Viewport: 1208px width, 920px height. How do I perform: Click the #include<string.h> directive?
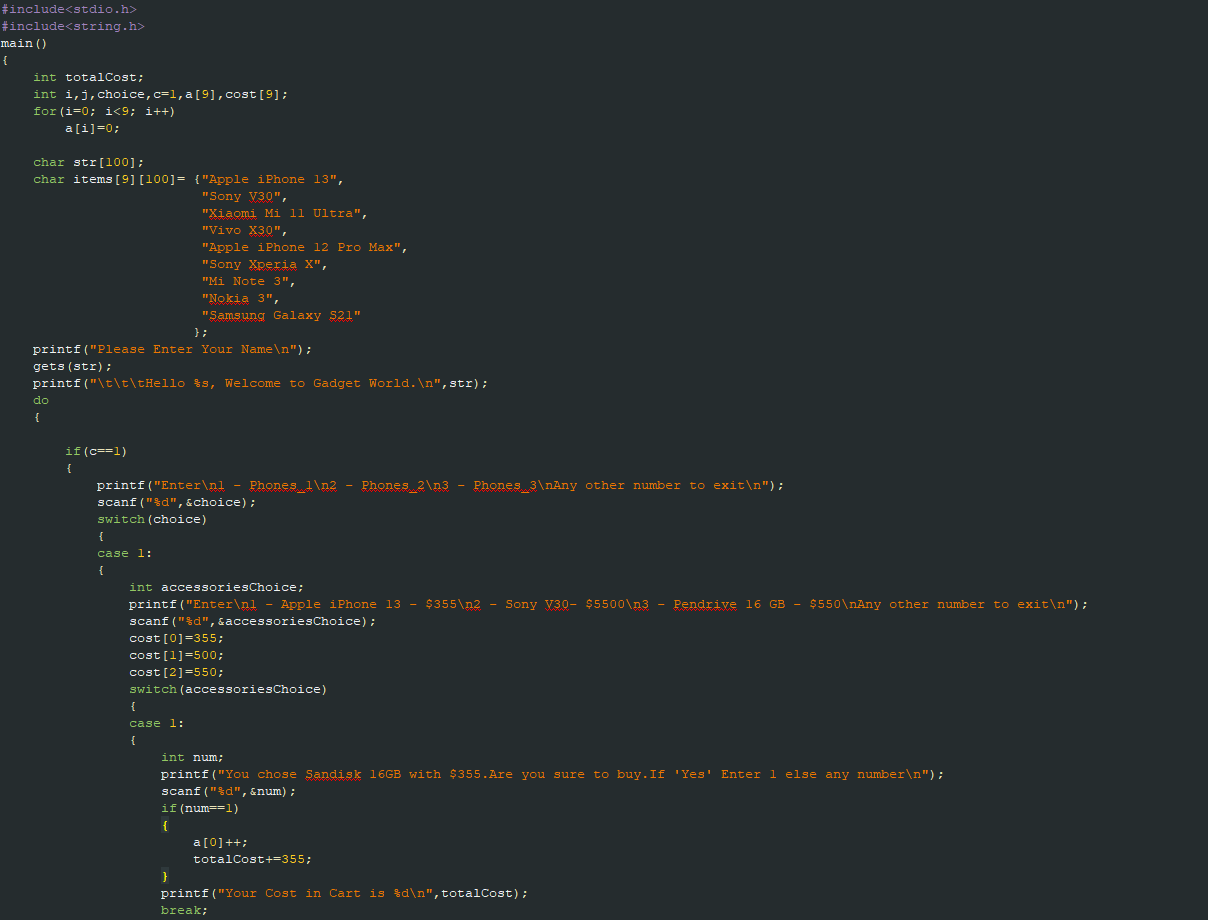tap(70, 26)
